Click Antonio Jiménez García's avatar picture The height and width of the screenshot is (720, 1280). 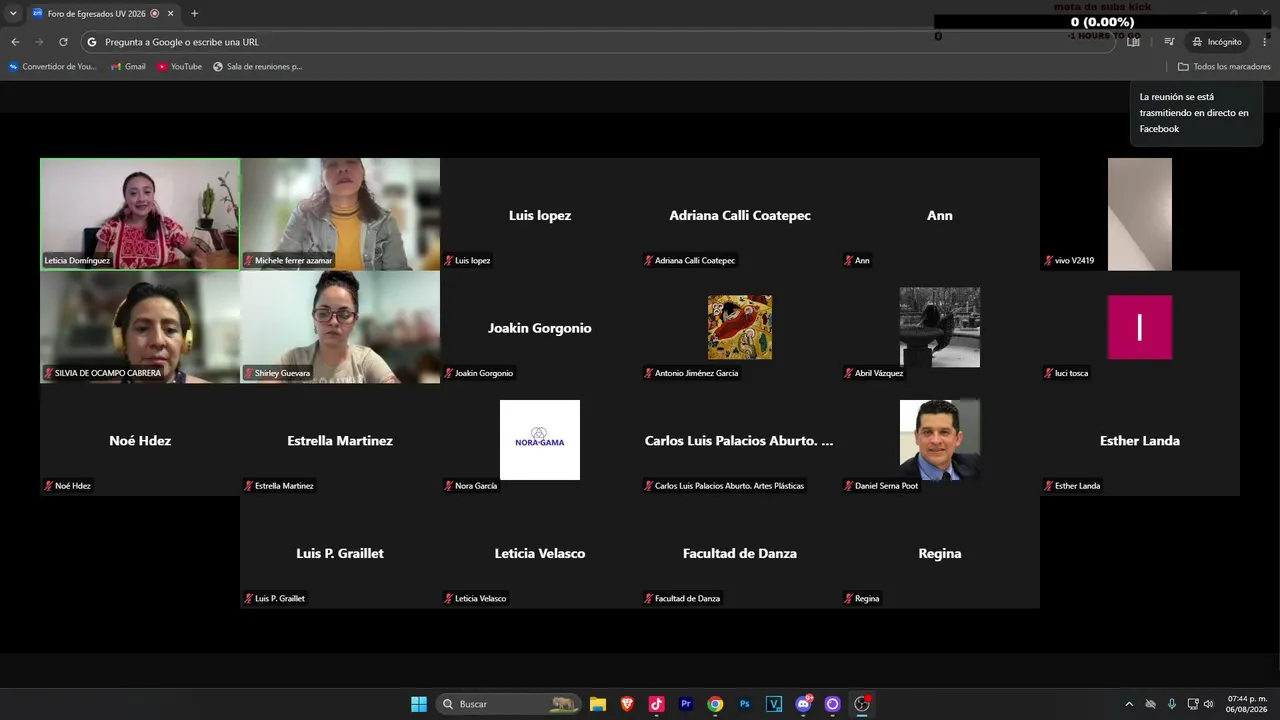click(x=740, y=327)
